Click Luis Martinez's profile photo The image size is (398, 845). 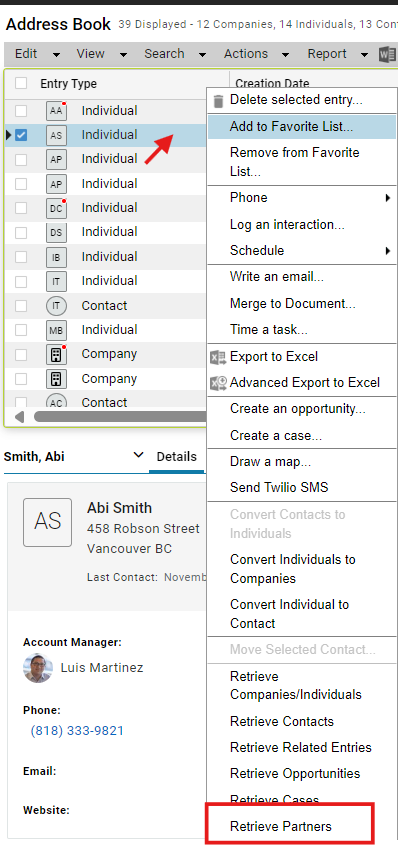tap(38, 668)
